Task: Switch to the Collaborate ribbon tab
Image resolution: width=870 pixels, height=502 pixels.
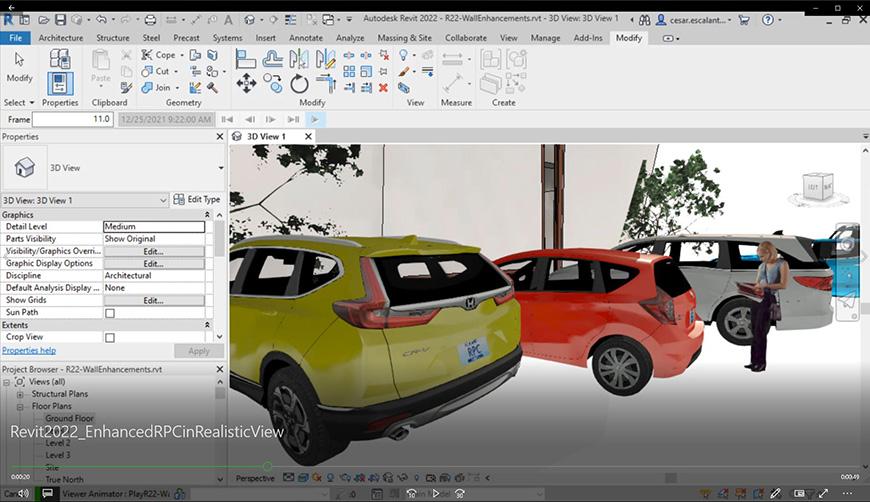Action: (466, 38)
